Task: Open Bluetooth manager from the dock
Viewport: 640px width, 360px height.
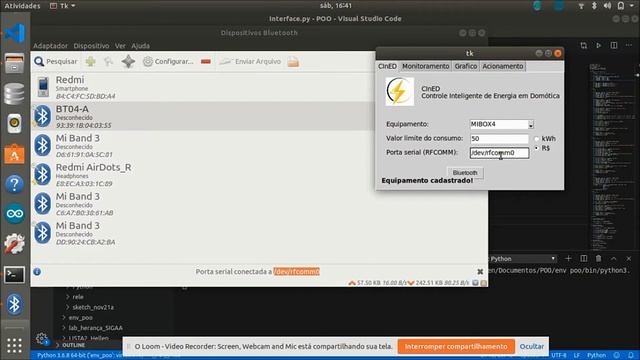Action: [15, 304]
